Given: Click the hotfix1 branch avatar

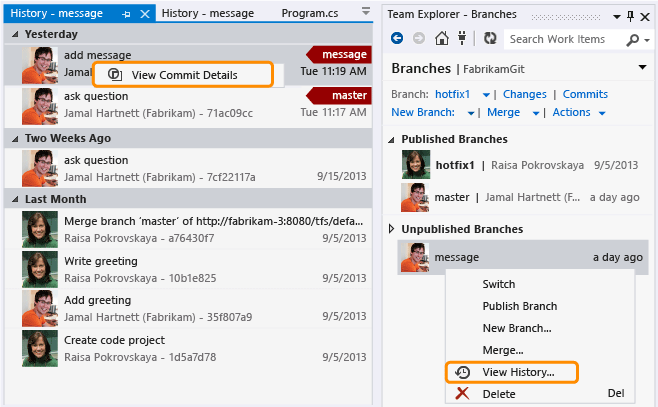Looking at the screenshot, I should (x=416, y=164).
